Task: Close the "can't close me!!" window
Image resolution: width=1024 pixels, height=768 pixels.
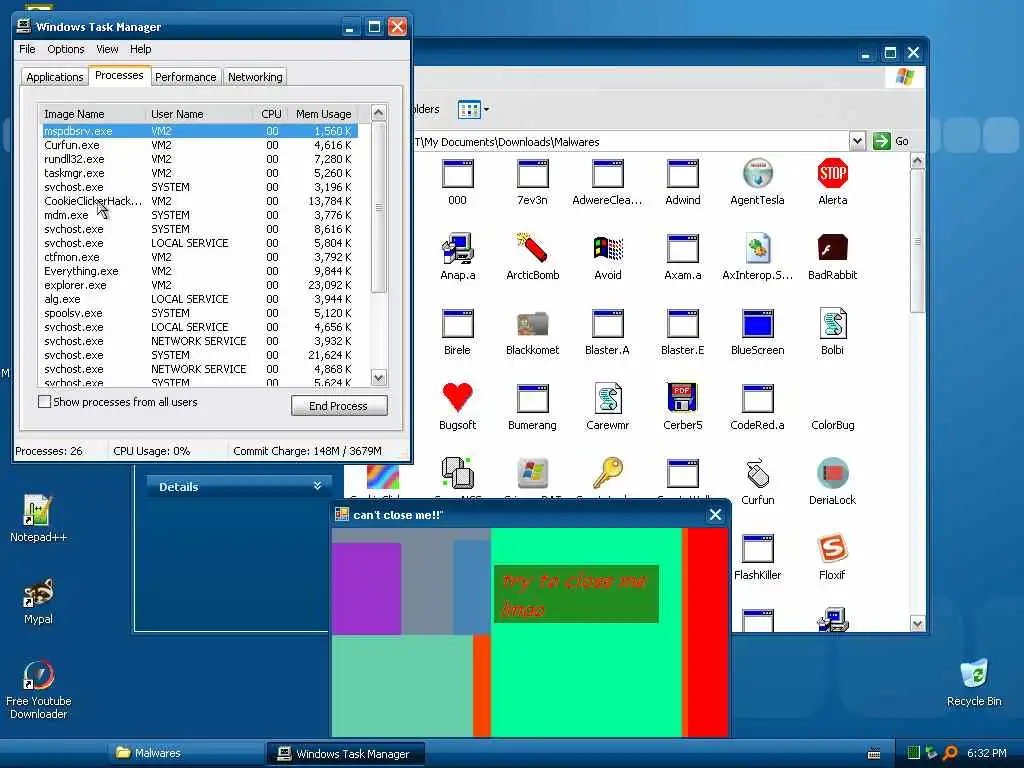Action: click(x=715, y=515)
